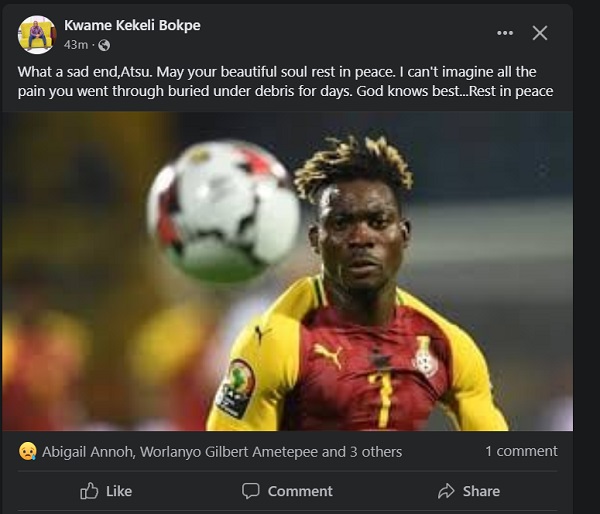Open the footballer photo in the post

click(287, 271)
